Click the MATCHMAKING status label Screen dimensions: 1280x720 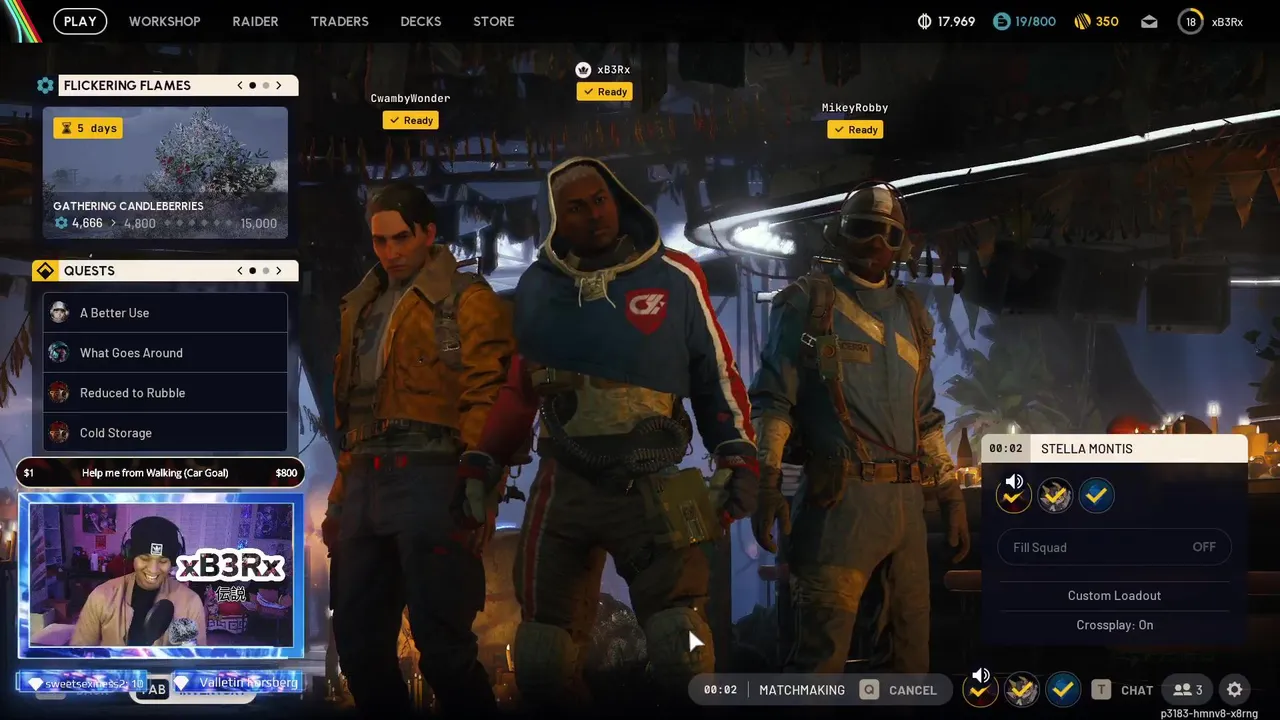[x=802, y=690]
